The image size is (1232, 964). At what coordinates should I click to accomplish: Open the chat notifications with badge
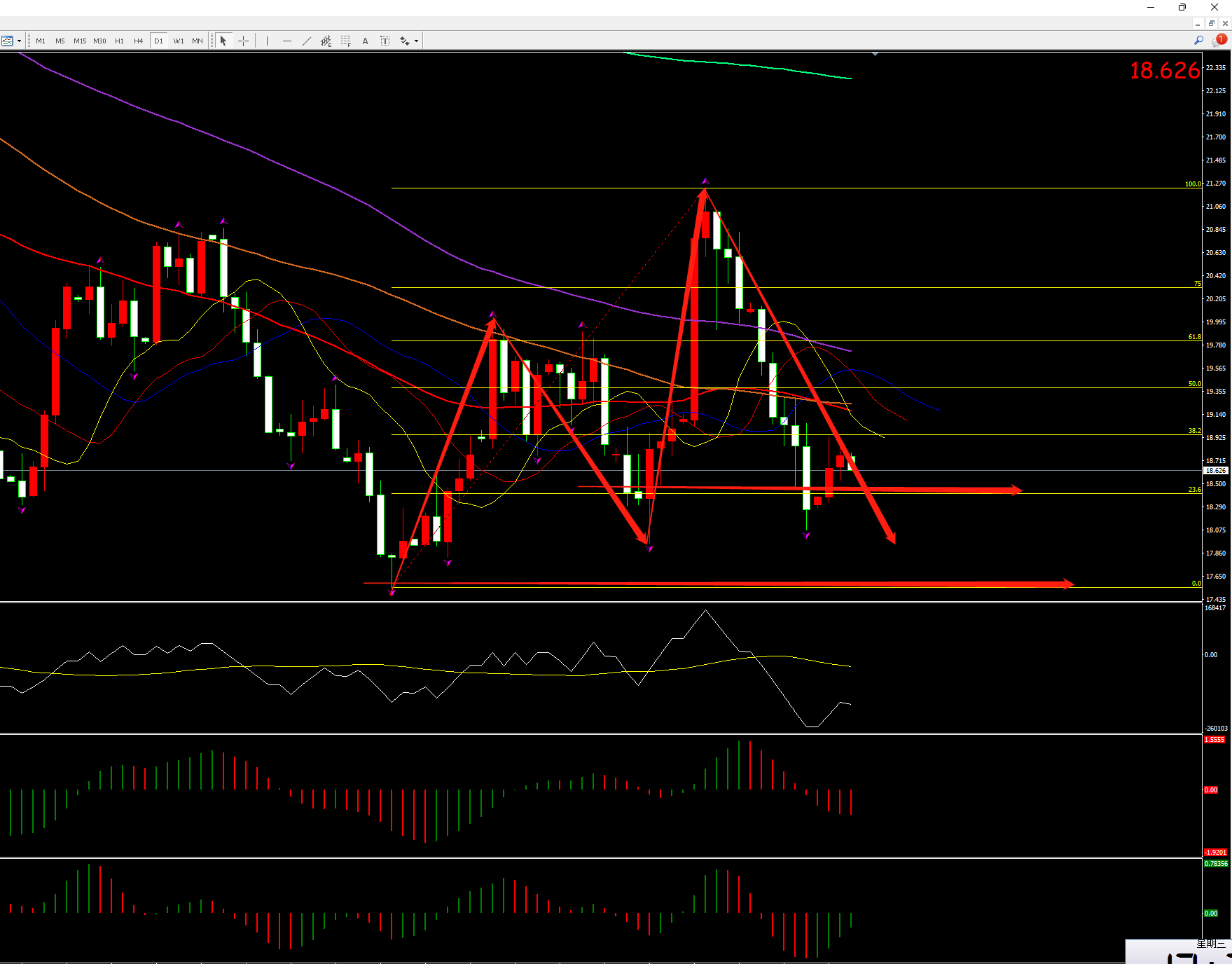coord(1219,41)
